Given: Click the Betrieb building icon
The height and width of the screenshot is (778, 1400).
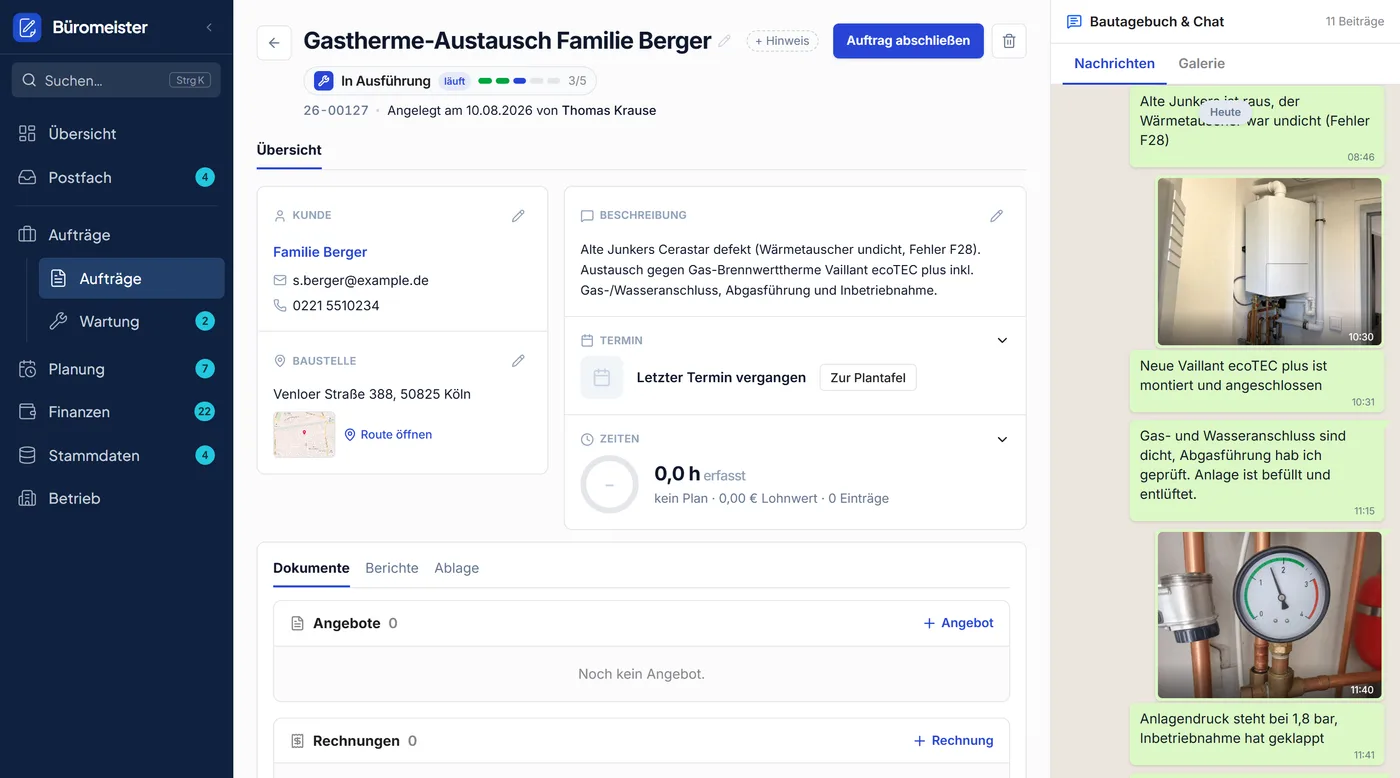Looking at the screenshot, I should 28,498.
